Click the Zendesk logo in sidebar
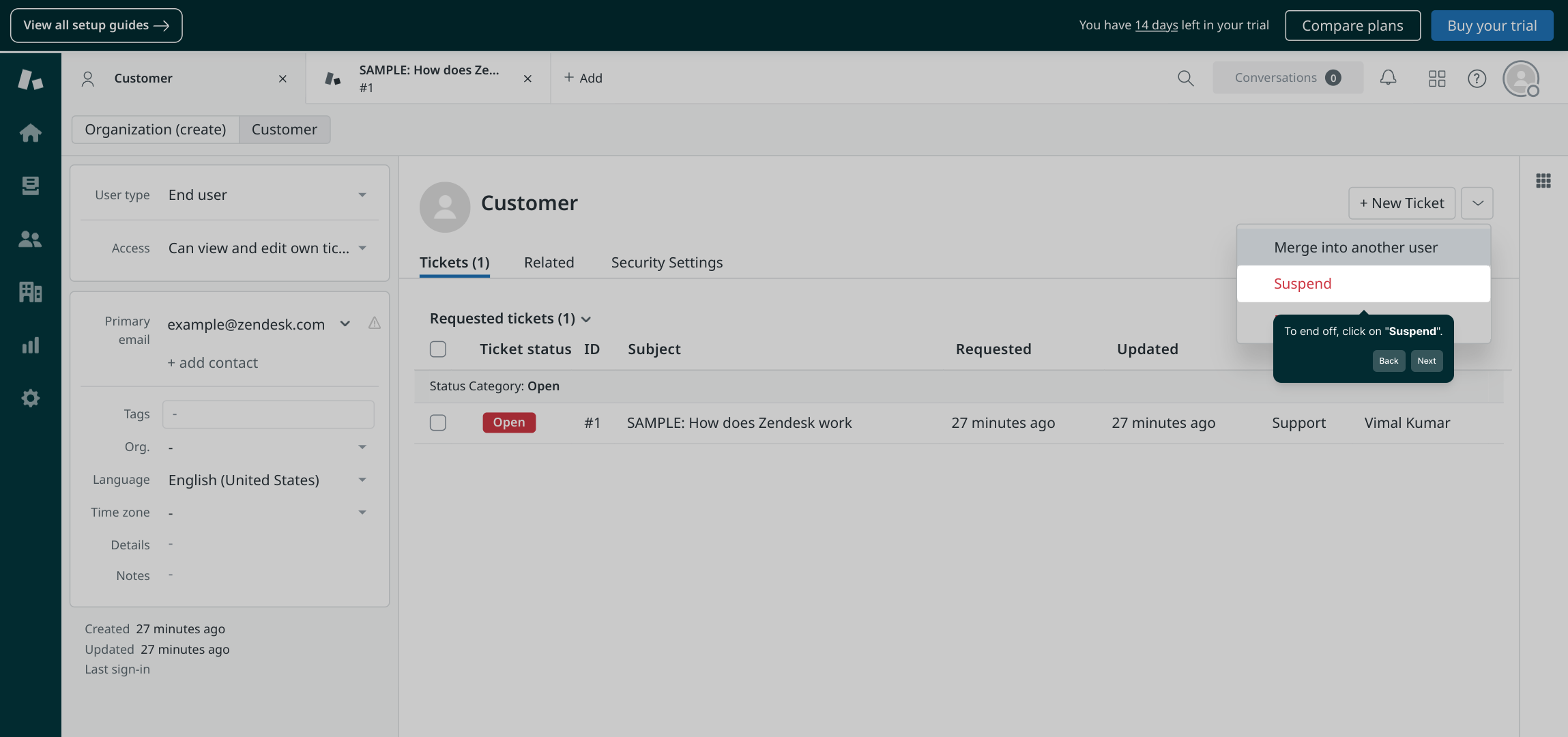This screenshot has height=737, width=1568. pos(30,79)
